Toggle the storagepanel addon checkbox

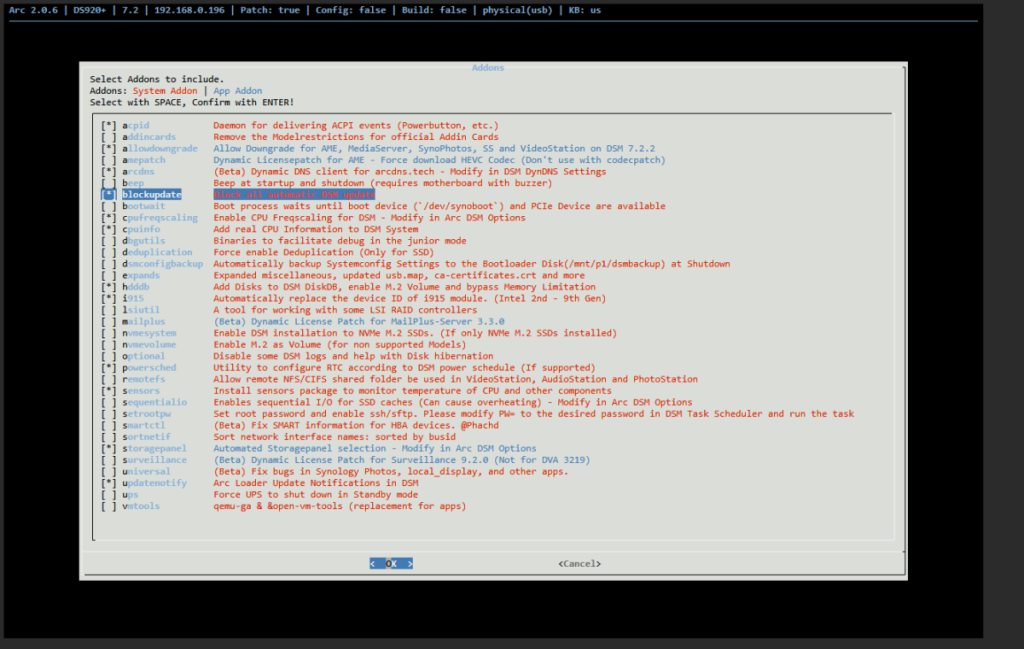tap(108, 448)
